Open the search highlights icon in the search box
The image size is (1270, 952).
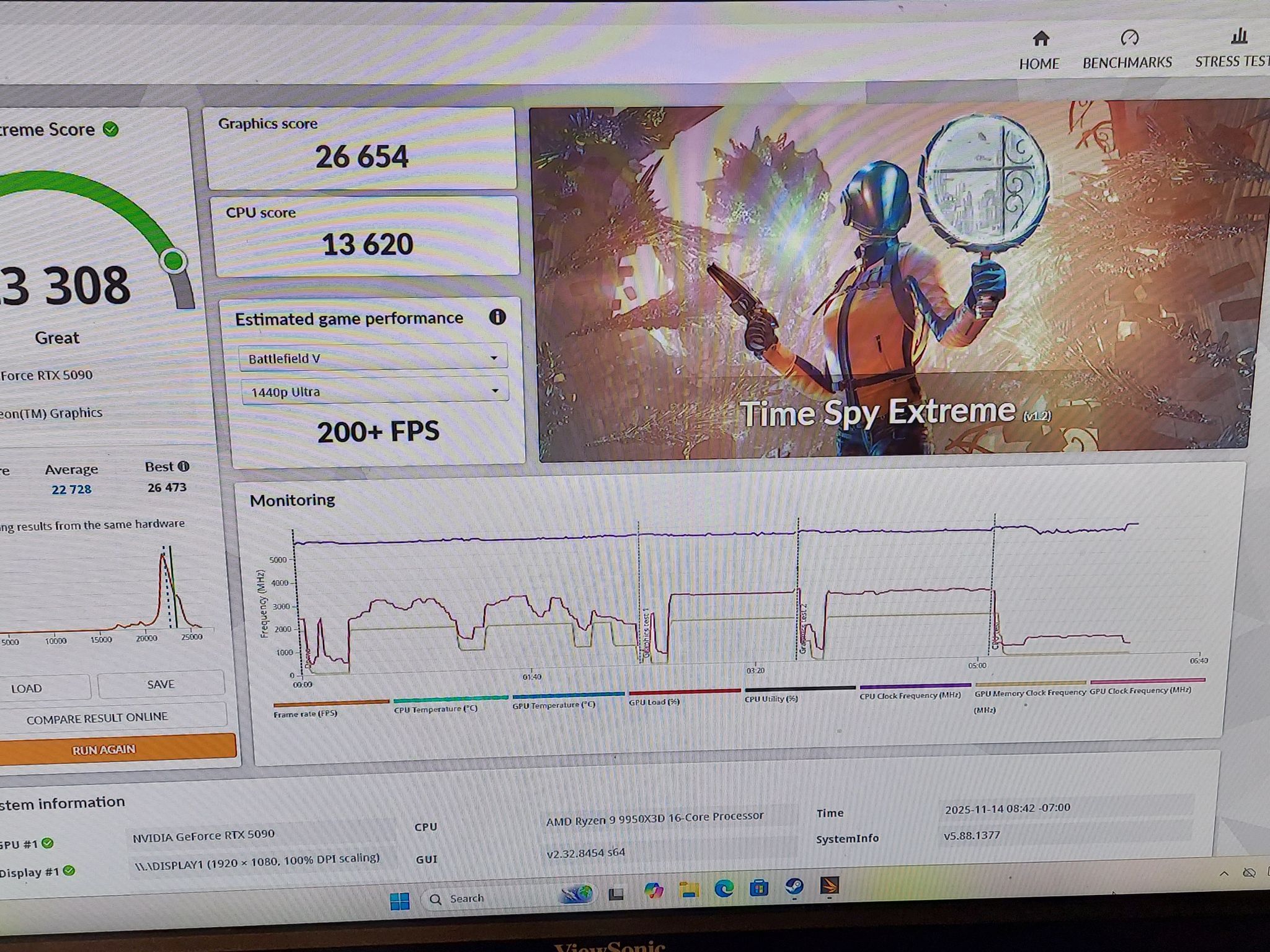pyautogui.click(x=576, y=894)
